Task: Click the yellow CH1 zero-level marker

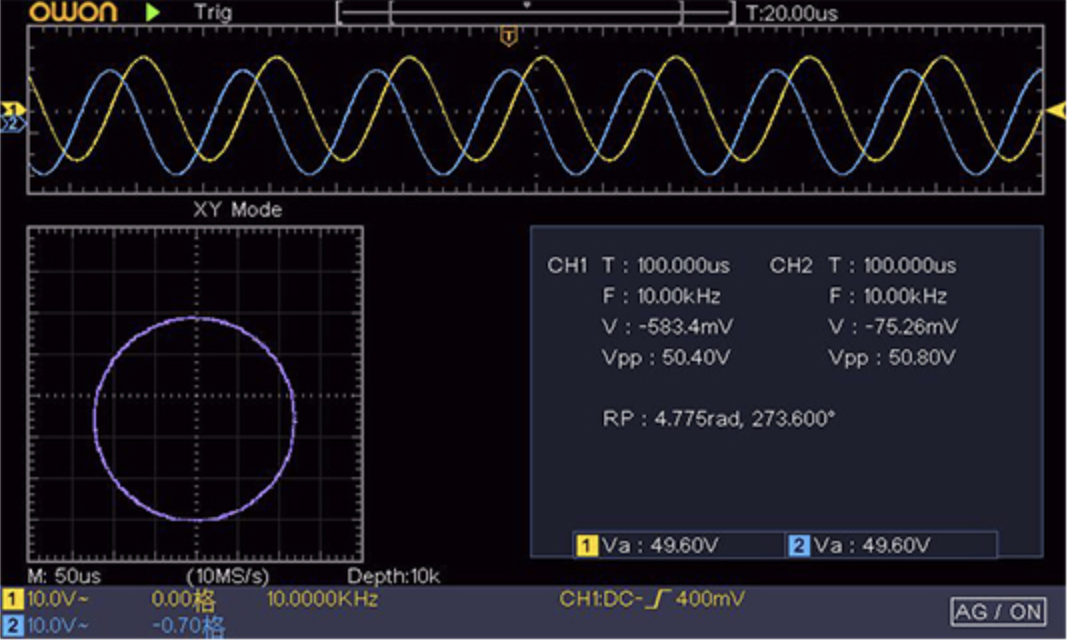Action: (x=14, y=108)
